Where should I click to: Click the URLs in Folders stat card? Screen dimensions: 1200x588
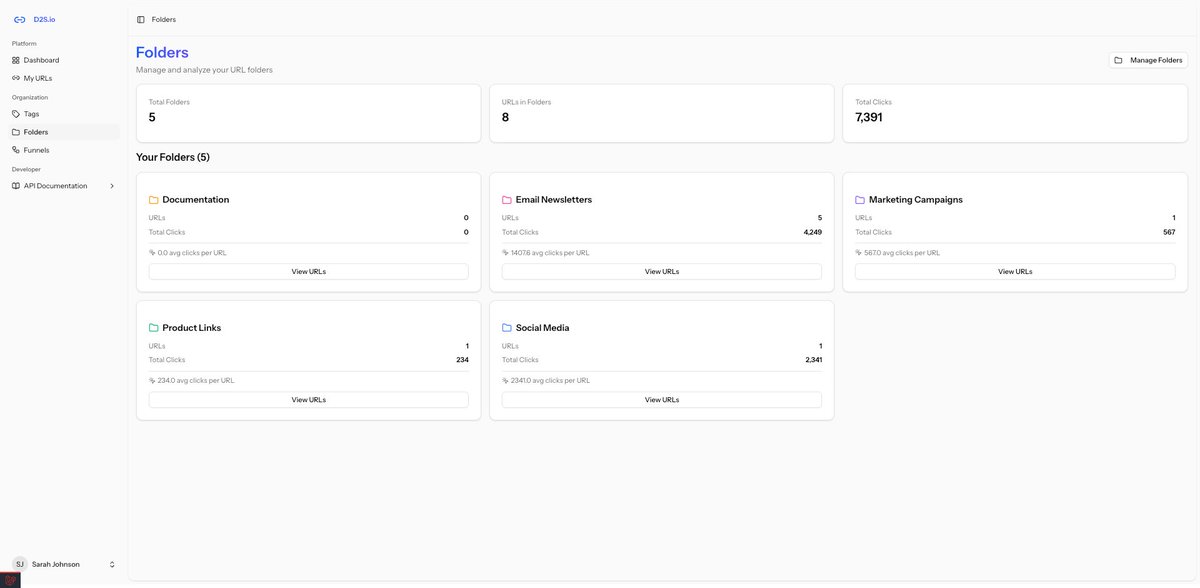(x=662, y=113)
